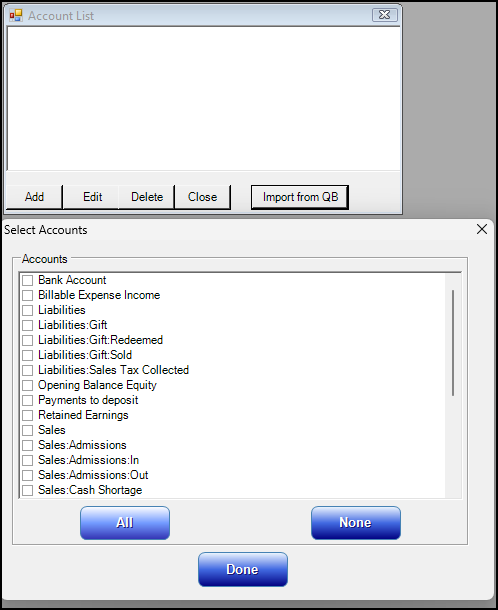This screenshot has height=610, width=498.
Task: Check Opening Balance Equity account
Action: coord(27,386)
